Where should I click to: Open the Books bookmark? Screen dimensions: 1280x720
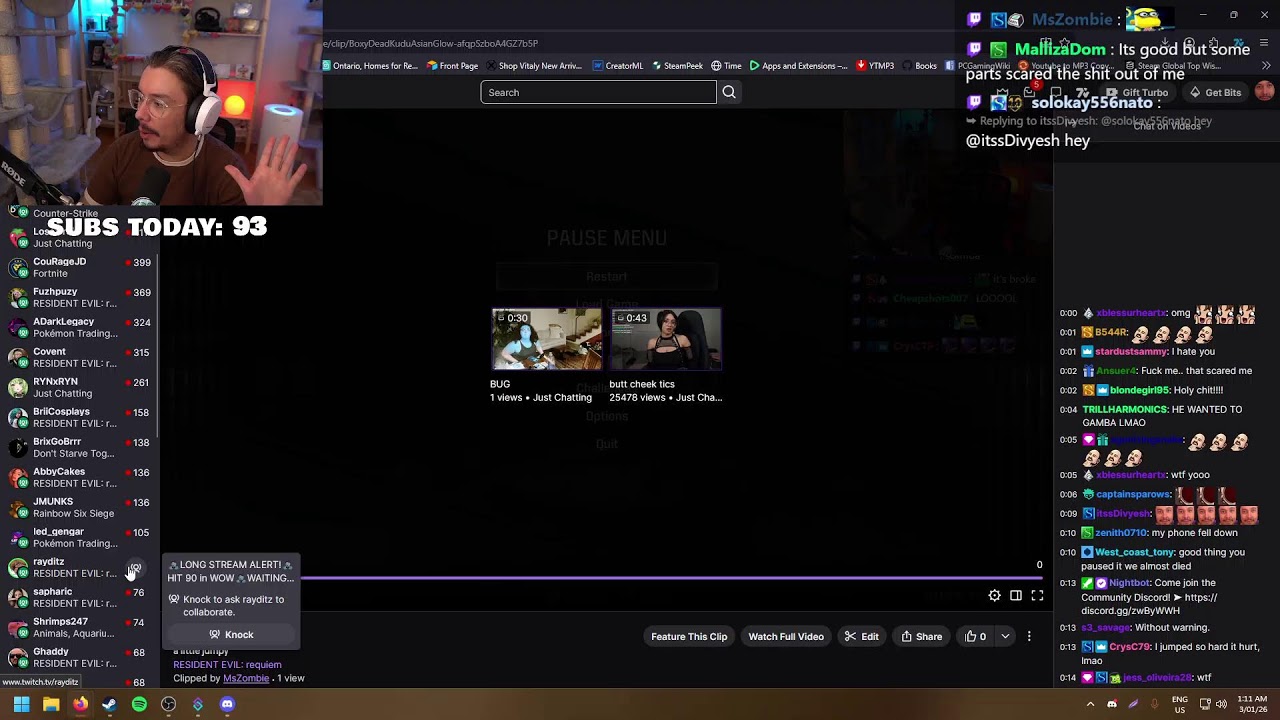click(920, 66)
